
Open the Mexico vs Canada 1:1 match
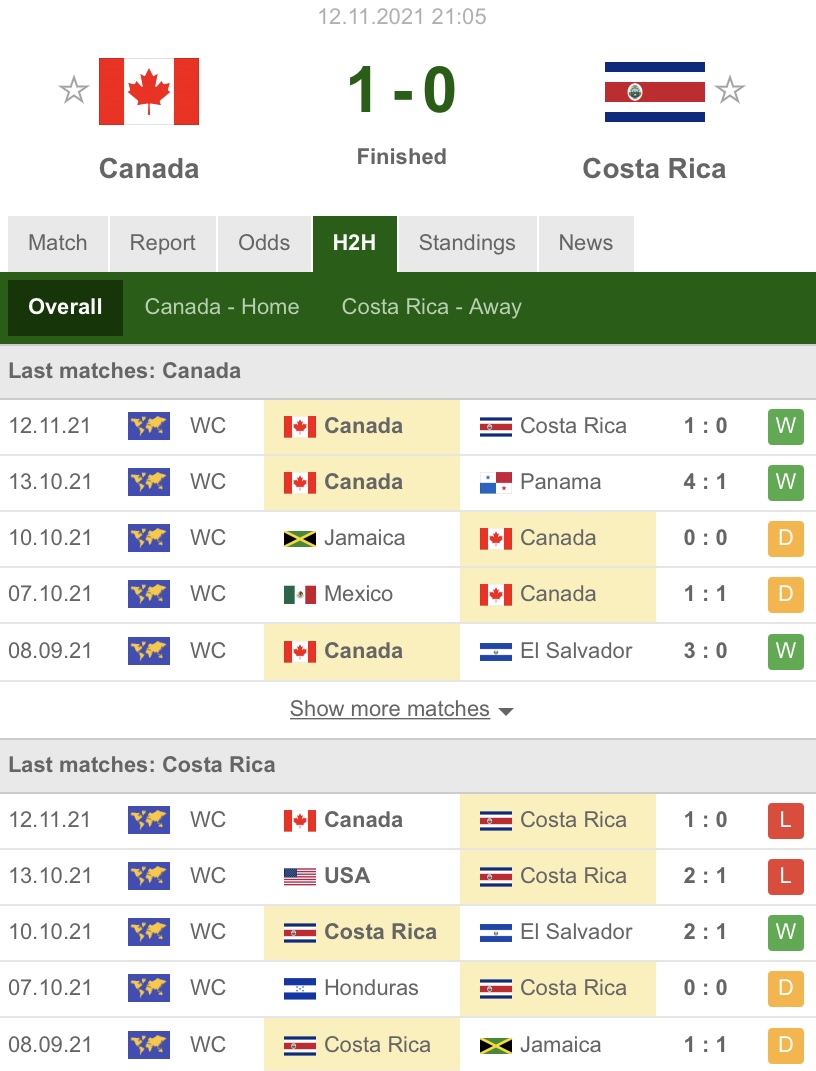pyautogui.click(x=408, y=594)
